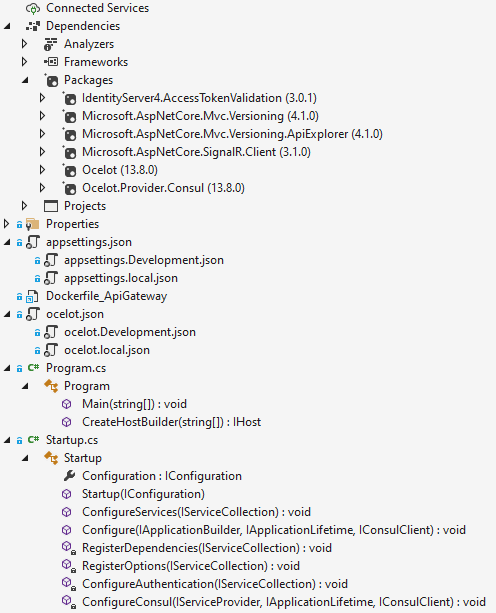Click the wrench icon for Configuration property
The image size is (496, 613).
click(69, 476)
